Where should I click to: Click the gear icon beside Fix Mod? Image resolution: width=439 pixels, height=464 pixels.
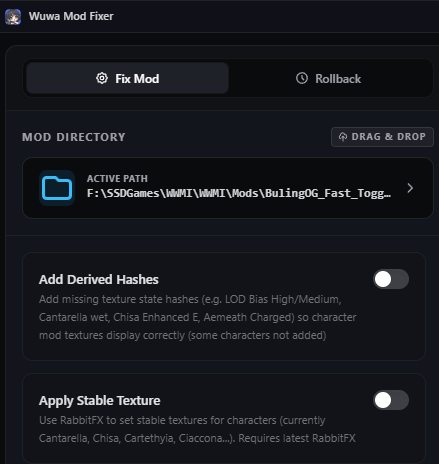[x=102, y=78]
